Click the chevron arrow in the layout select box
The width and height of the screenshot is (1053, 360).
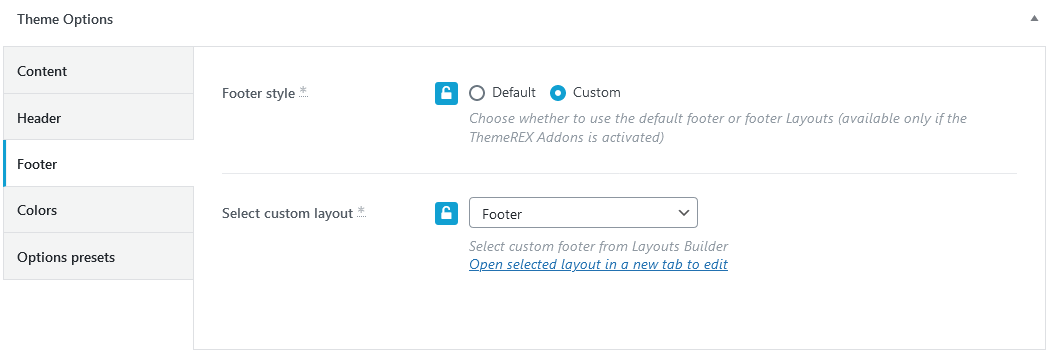point(684,213)
